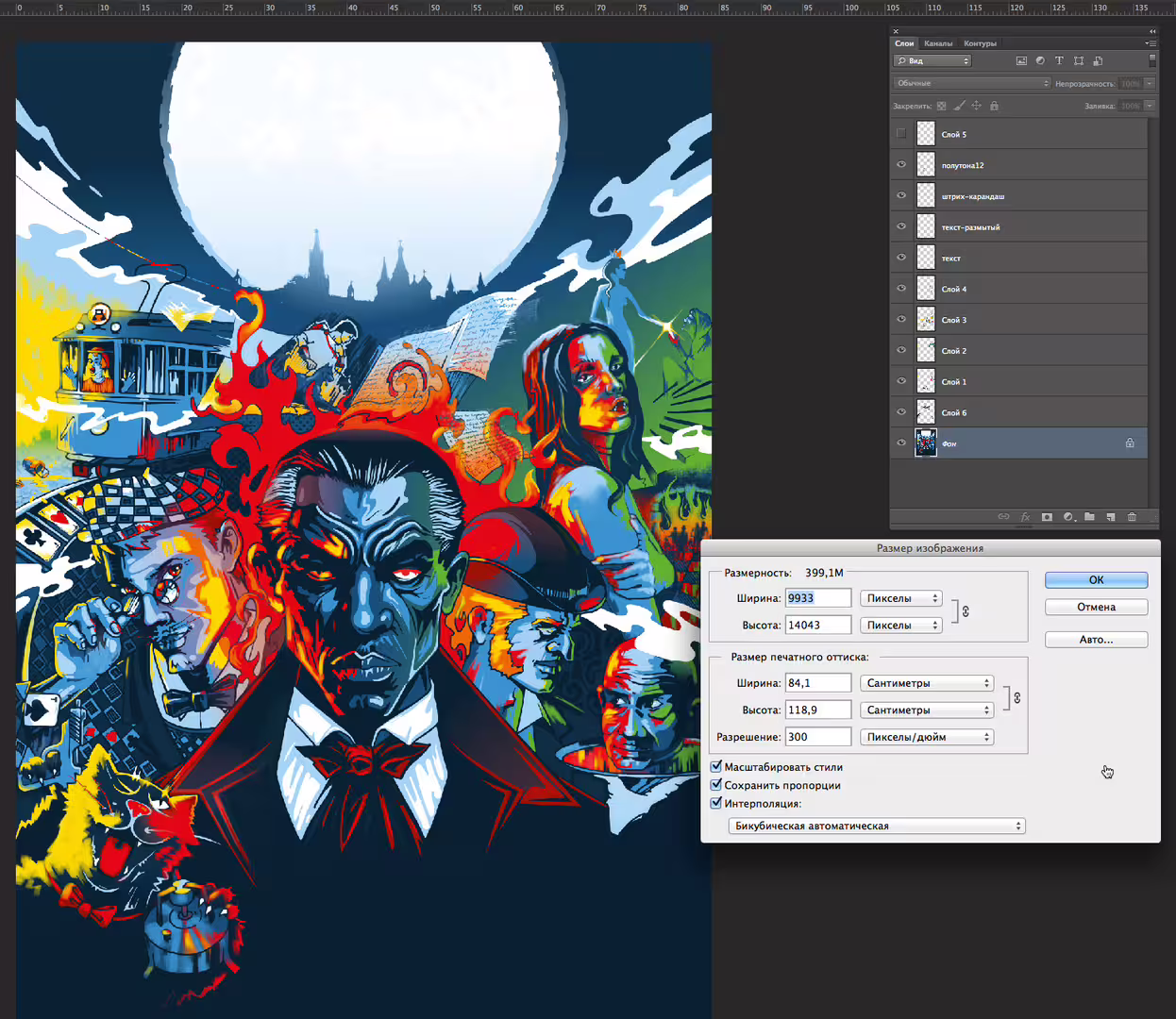Viewport: 1176px width, 1019px height.
Task: Click the print width field 84,1
Action: pos(818,683)
